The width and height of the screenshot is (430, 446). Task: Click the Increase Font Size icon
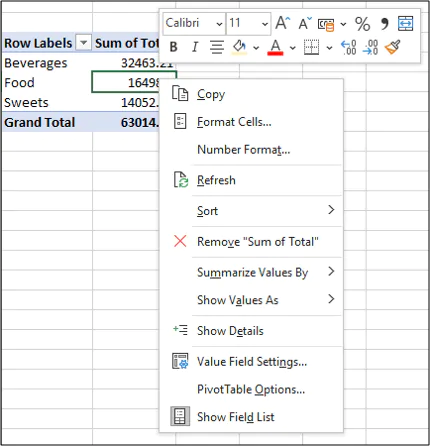[283, 23]
